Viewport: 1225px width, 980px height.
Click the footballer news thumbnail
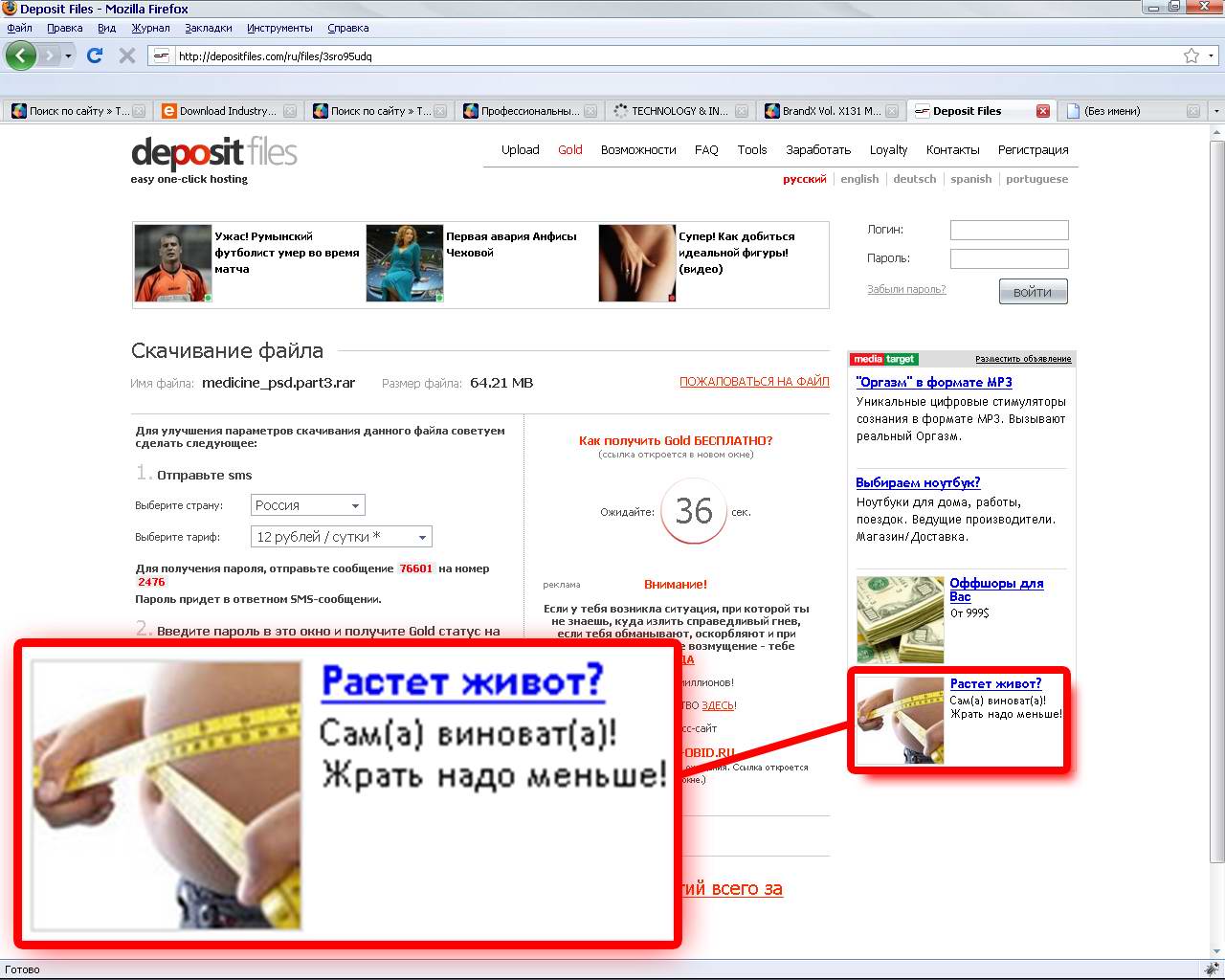[173, 263]
